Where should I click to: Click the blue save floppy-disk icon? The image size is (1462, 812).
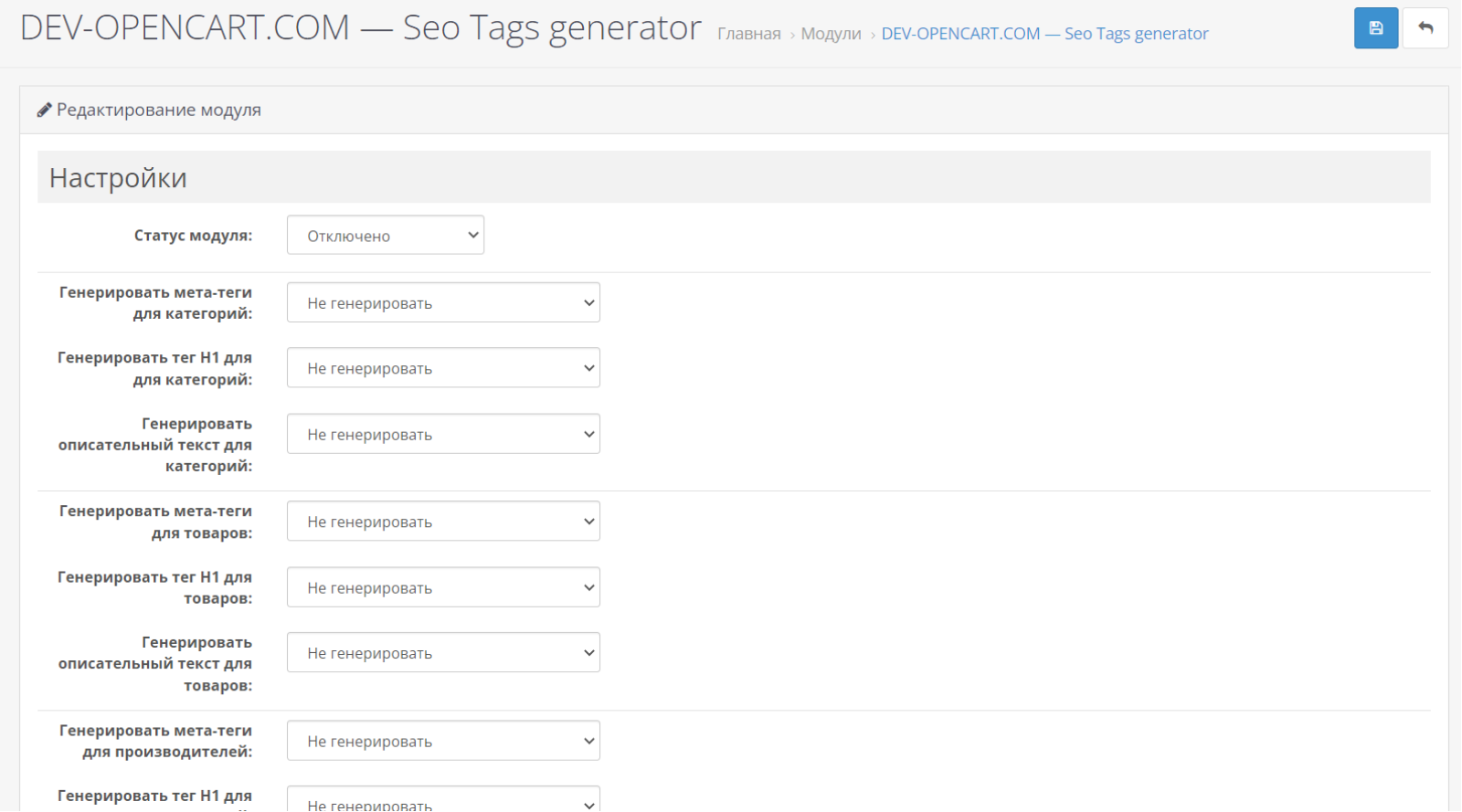click(1375, 28)
